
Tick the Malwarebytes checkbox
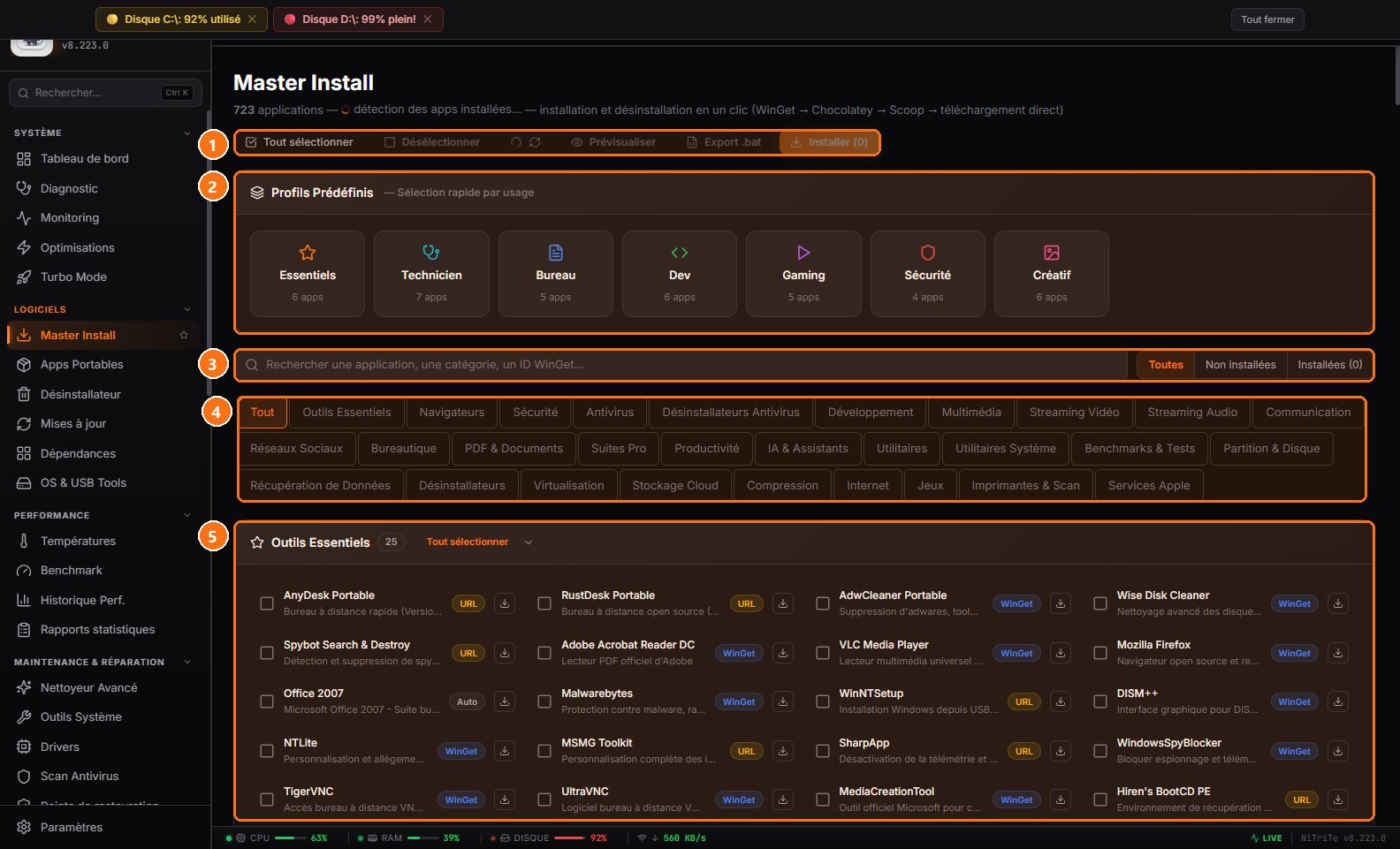tap(544, 701)
